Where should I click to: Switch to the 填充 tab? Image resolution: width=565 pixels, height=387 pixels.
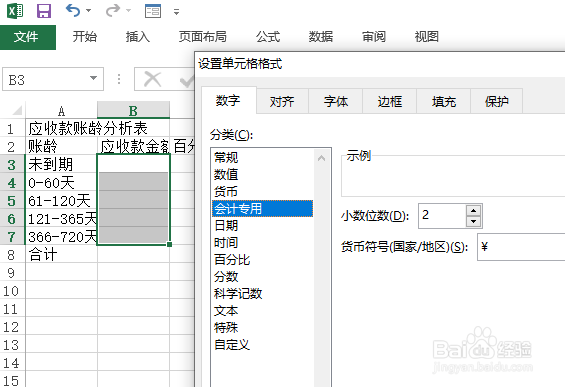point(444,102)
